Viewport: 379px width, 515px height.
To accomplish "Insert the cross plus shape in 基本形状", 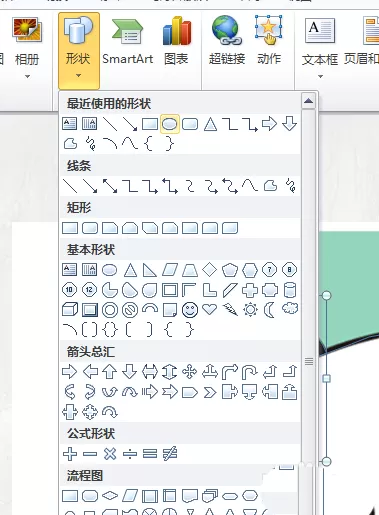I will click(x=250, y=290).
